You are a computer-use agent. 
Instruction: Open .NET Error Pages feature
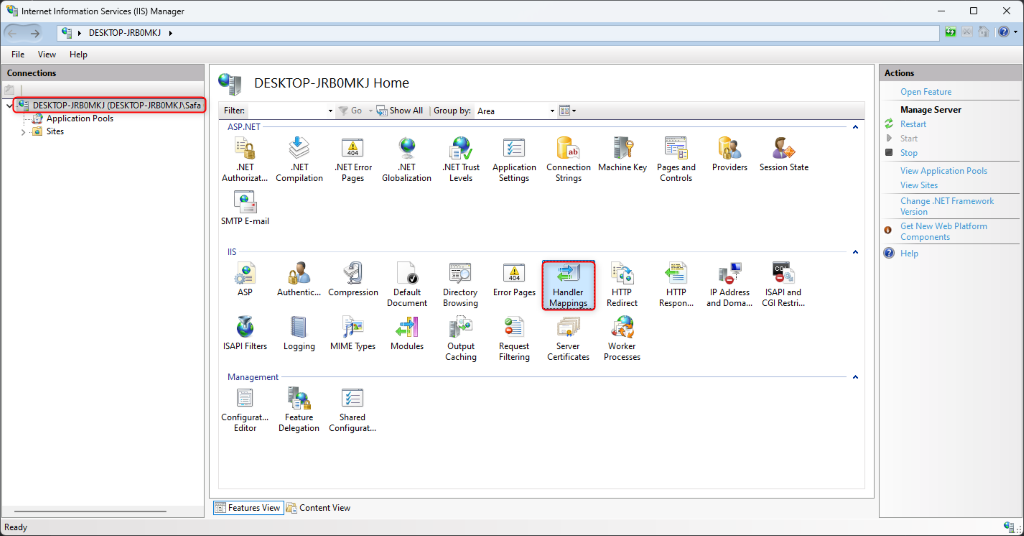click(353, 159)
